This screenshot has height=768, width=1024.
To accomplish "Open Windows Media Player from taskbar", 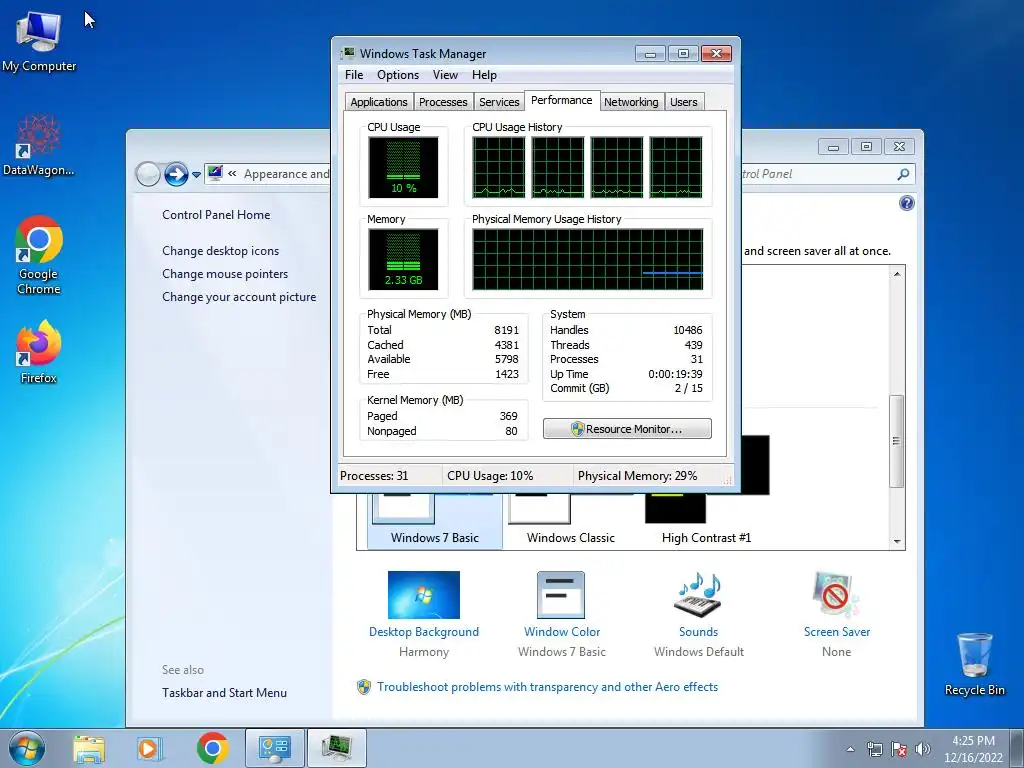I will 150,748.
